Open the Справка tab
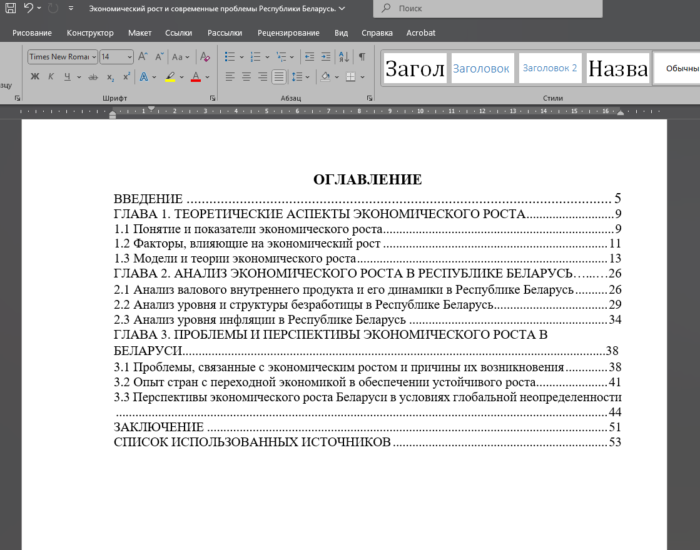This screenshot has width=700, height=550. coord(377,33)
